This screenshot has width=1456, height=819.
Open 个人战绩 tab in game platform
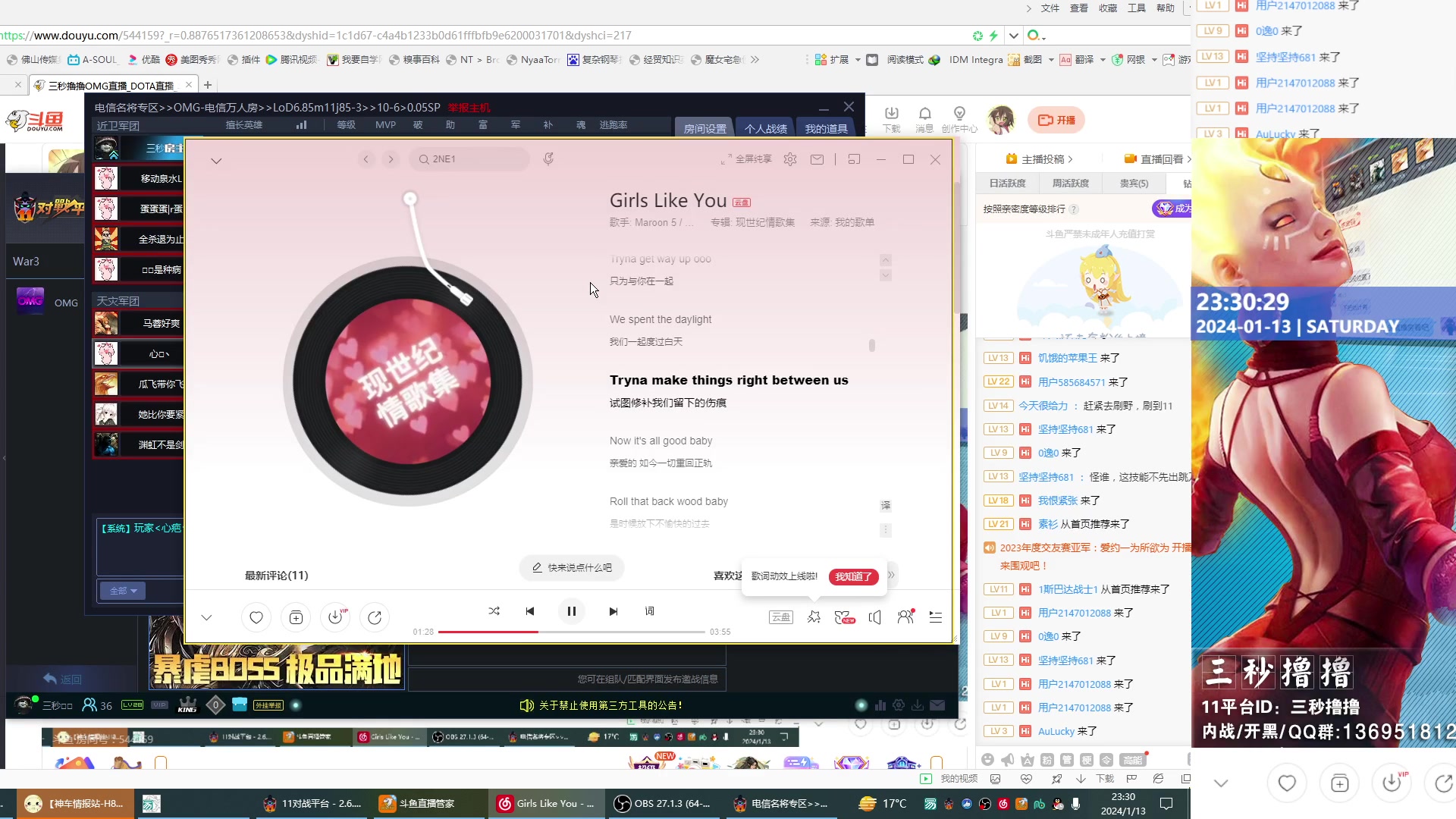[766, 128]
